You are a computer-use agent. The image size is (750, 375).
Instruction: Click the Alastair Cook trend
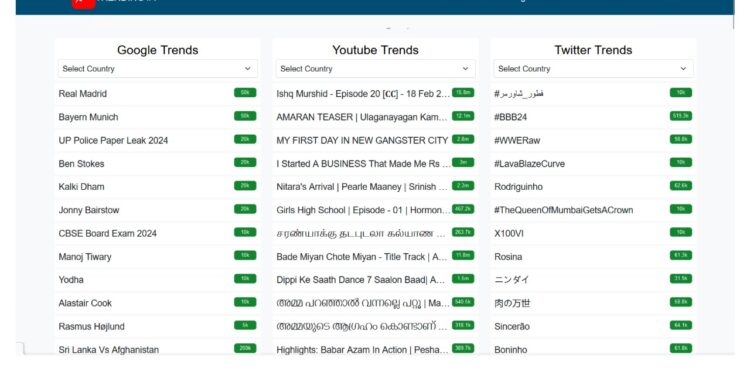pos(85,303)
